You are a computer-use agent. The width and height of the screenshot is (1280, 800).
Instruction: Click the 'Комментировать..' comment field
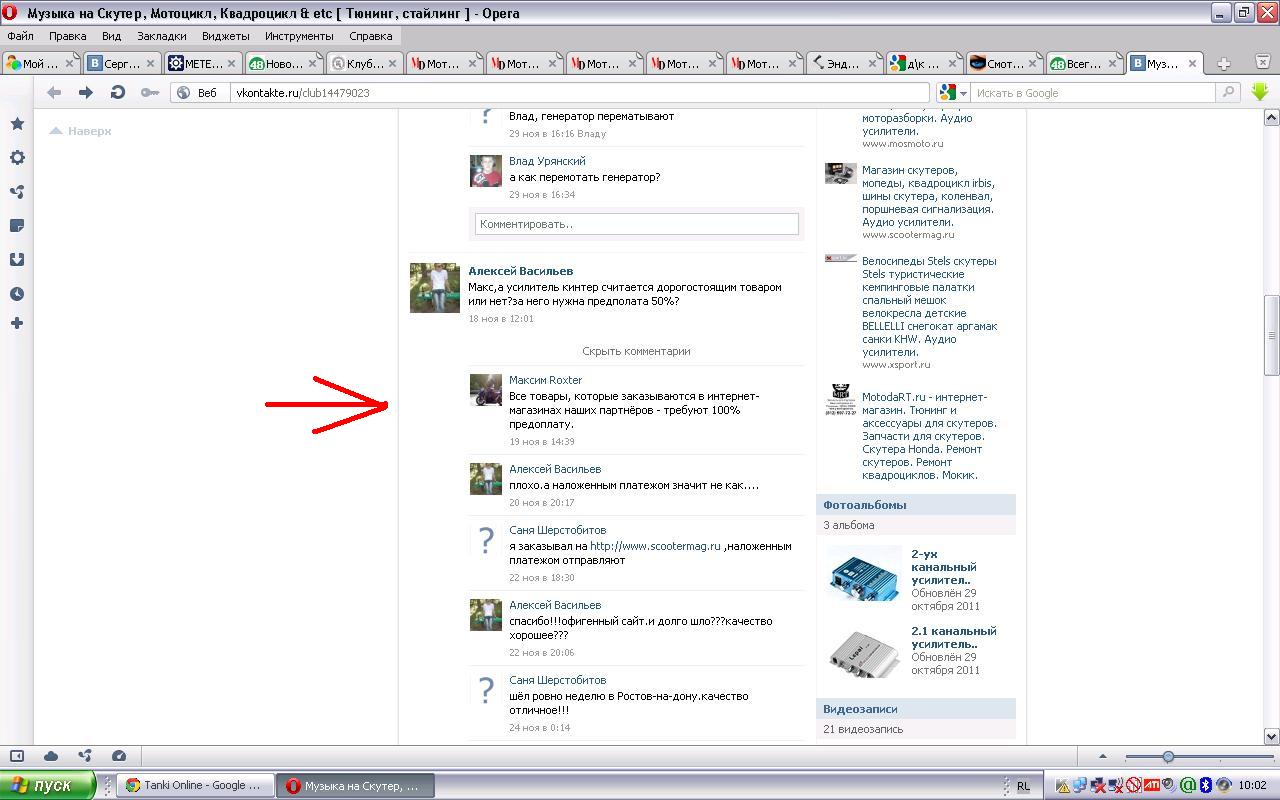[x=636, y=224]
